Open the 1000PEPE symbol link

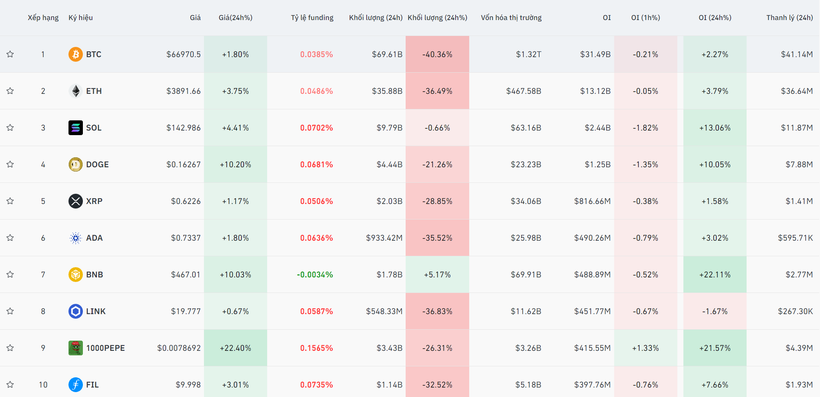pos(106,348)
